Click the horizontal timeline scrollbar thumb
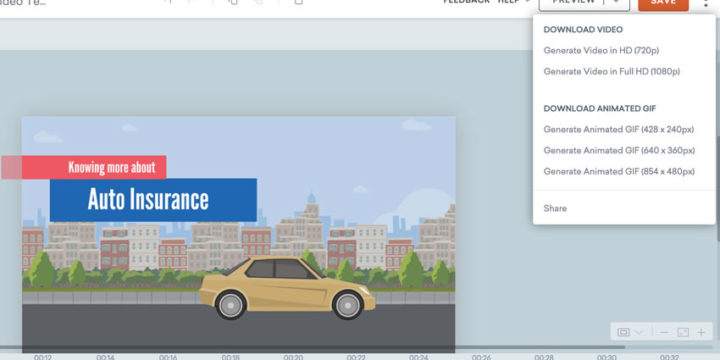Viewport: 720px width, 360px height. coord(312,348)
